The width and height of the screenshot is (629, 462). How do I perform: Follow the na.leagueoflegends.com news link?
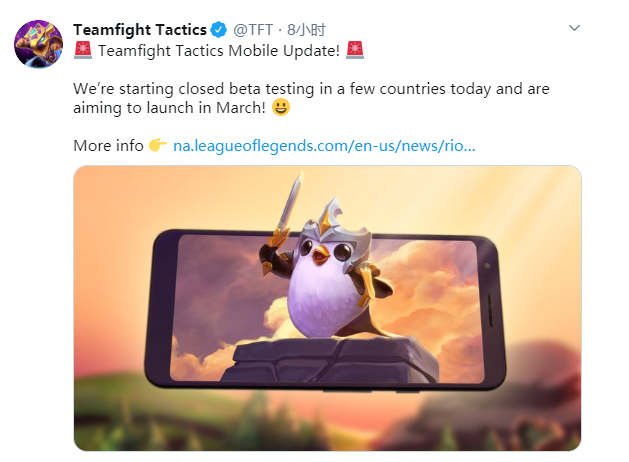[x=324, y=146]
